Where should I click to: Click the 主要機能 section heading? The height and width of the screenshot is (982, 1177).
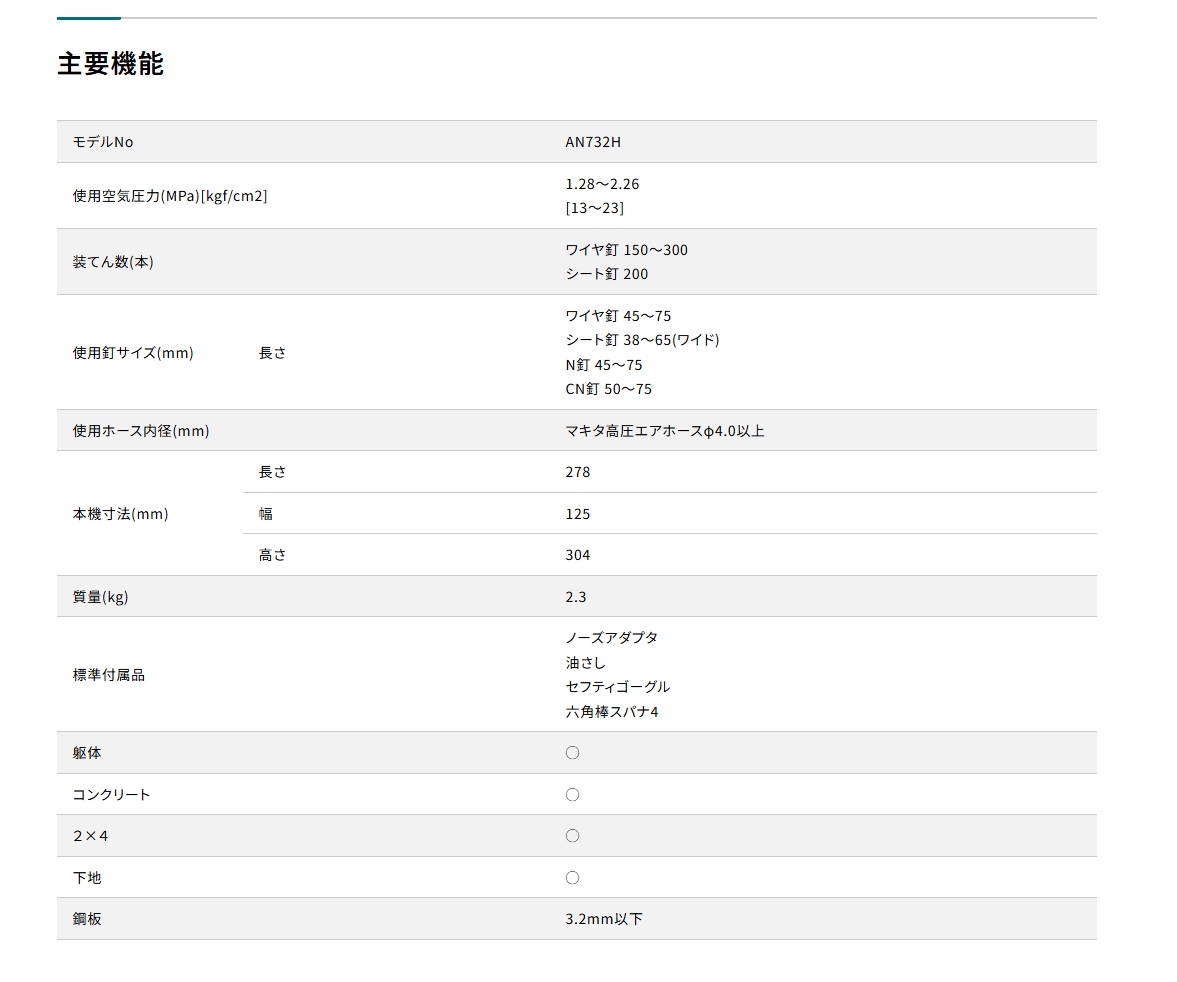pos(110,64)
